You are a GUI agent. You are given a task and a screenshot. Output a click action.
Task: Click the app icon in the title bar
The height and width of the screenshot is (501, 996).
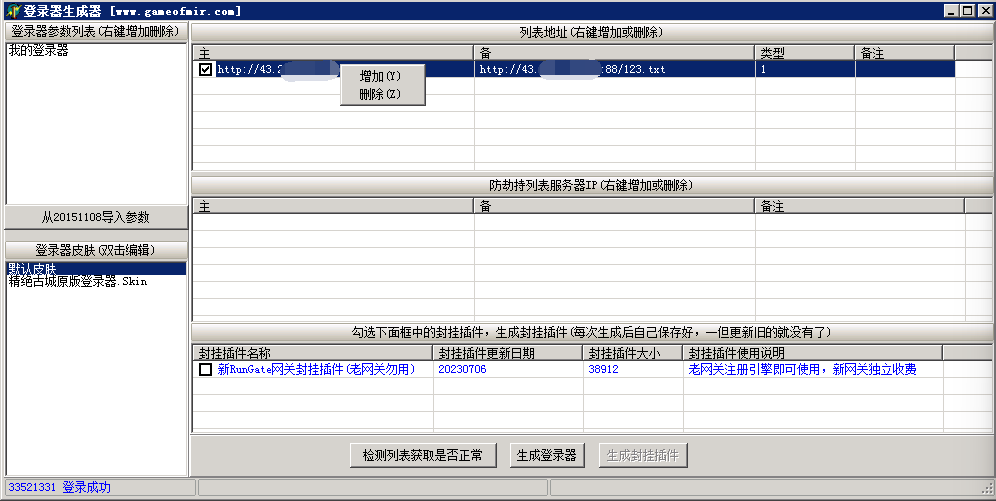pyautogui.click(x=13, y=11)
